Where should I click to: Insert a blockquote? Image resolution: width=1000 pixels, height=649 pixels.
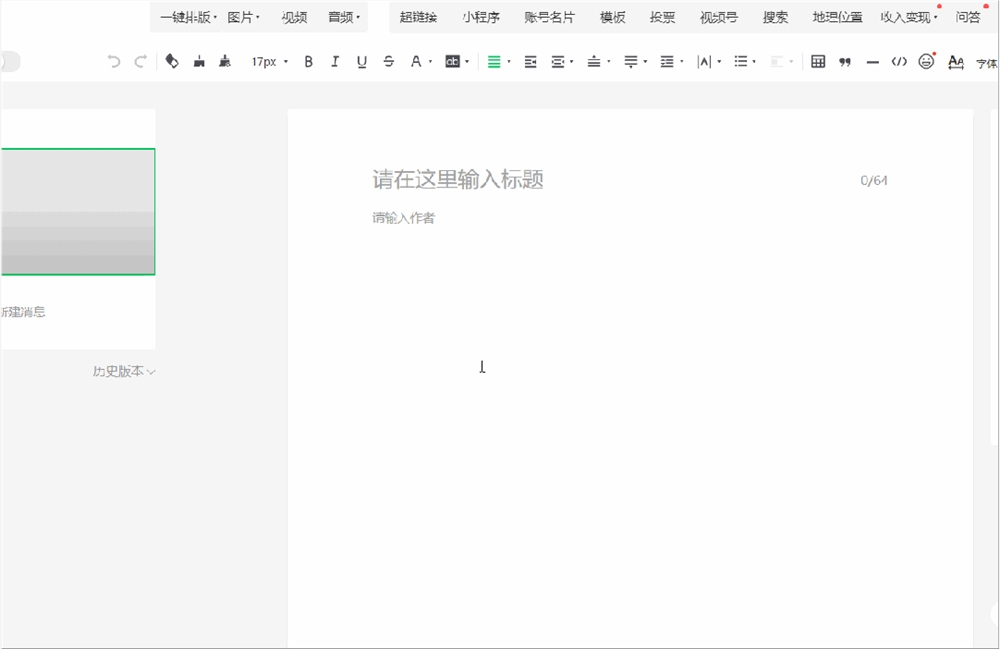tap(844, 62)
